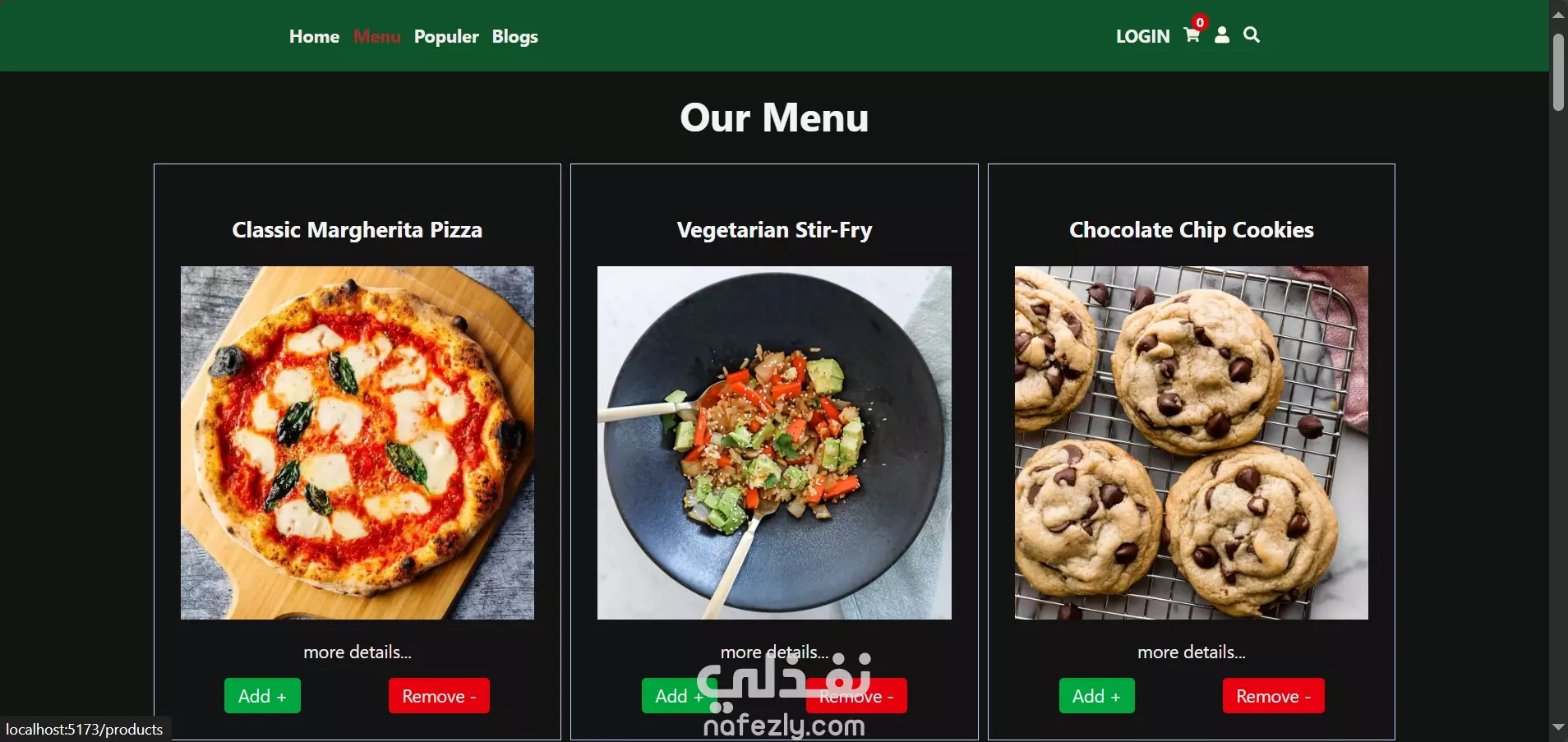The height and width of the screenshot is (742, 1568).
Task: Click the scrollbar down arrow
Action: (x=1558, y=728)
